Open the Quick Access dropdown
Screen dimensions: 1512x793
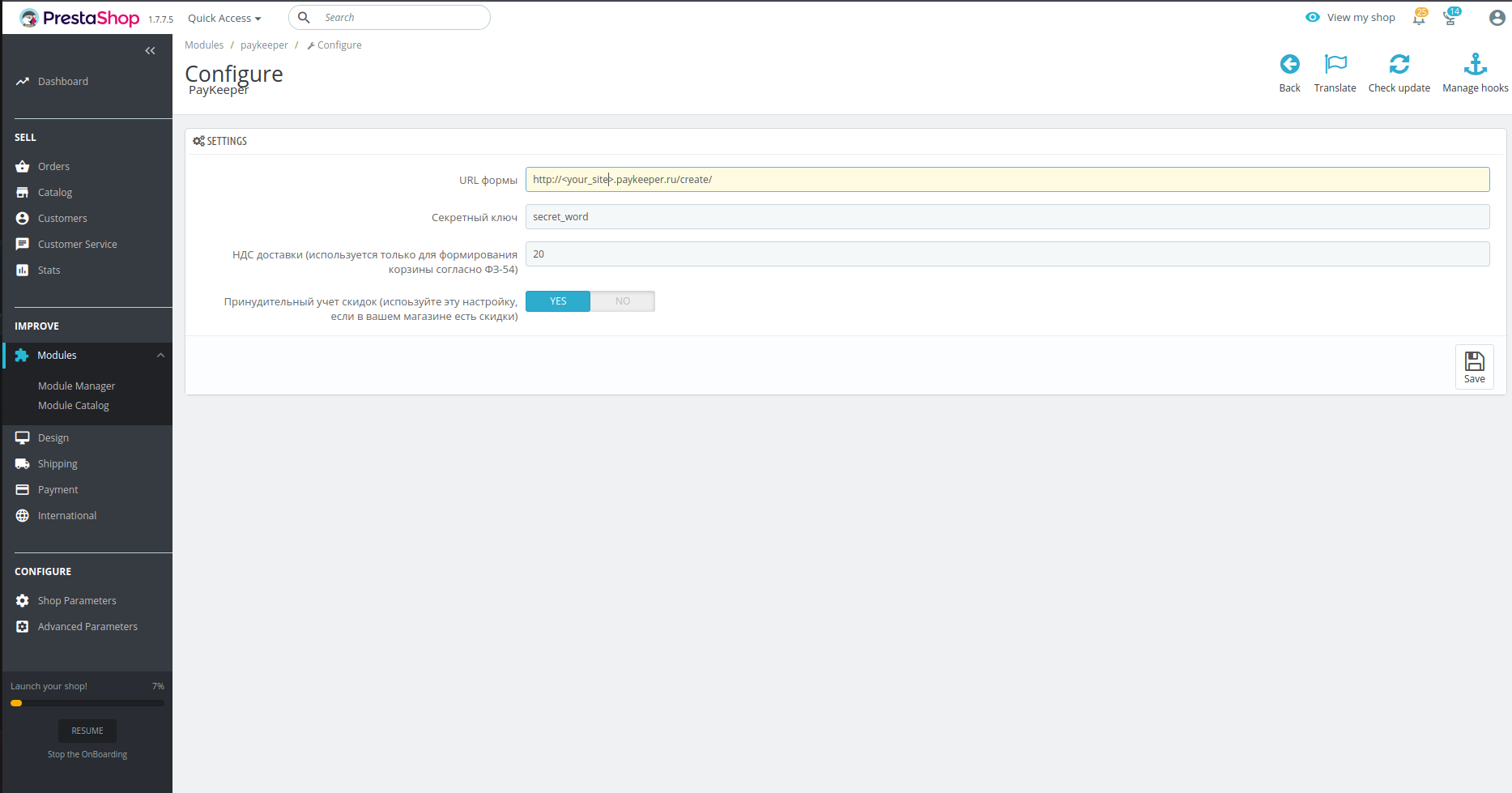point(224,18)
